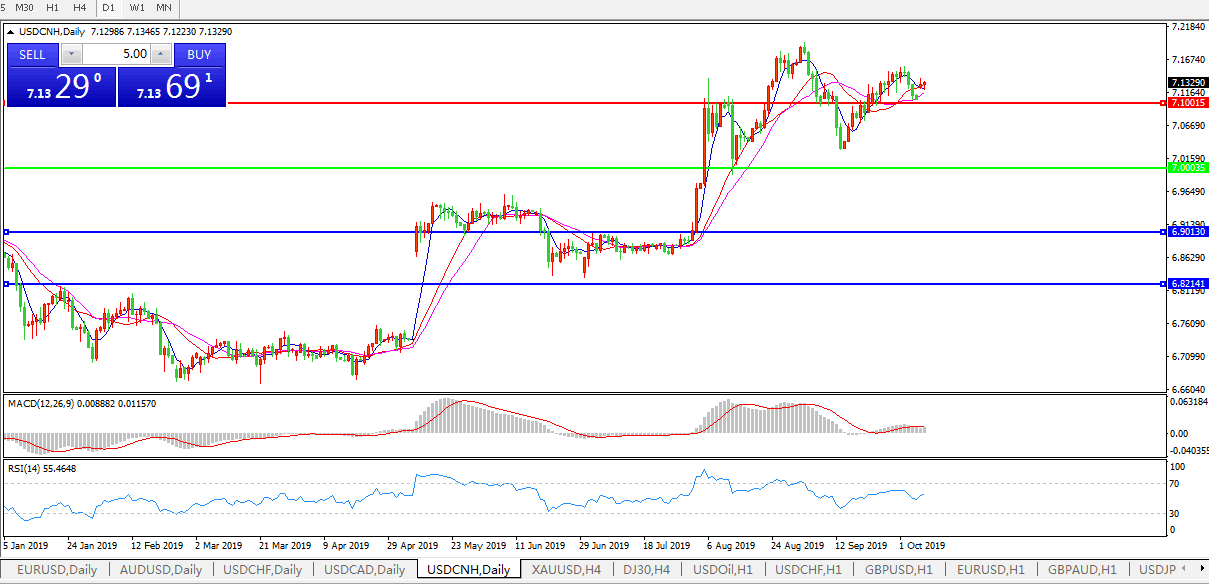The image size is (1209, 584).
Task: Switch to the XAUUSD,H4 chart tab
Action: pos(566,569)
